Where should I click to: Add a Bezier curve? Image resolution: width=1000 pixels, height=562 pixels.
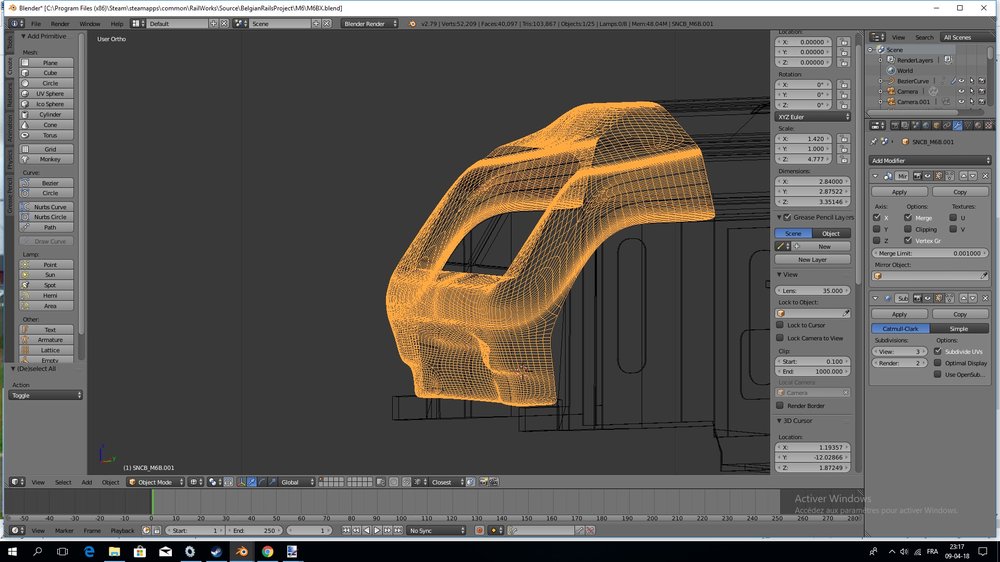[46, 182]
